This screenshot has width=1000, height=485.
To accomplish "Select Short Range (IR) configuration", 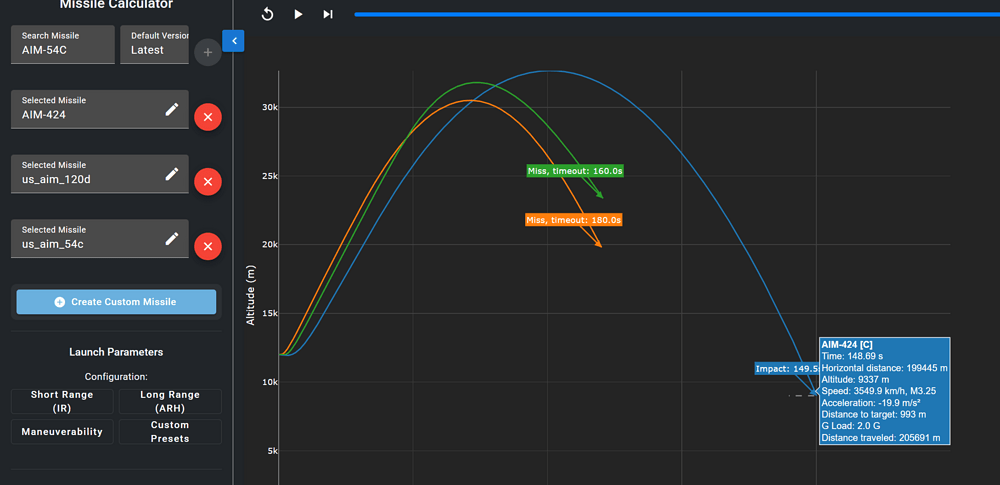I will point(62,401).
